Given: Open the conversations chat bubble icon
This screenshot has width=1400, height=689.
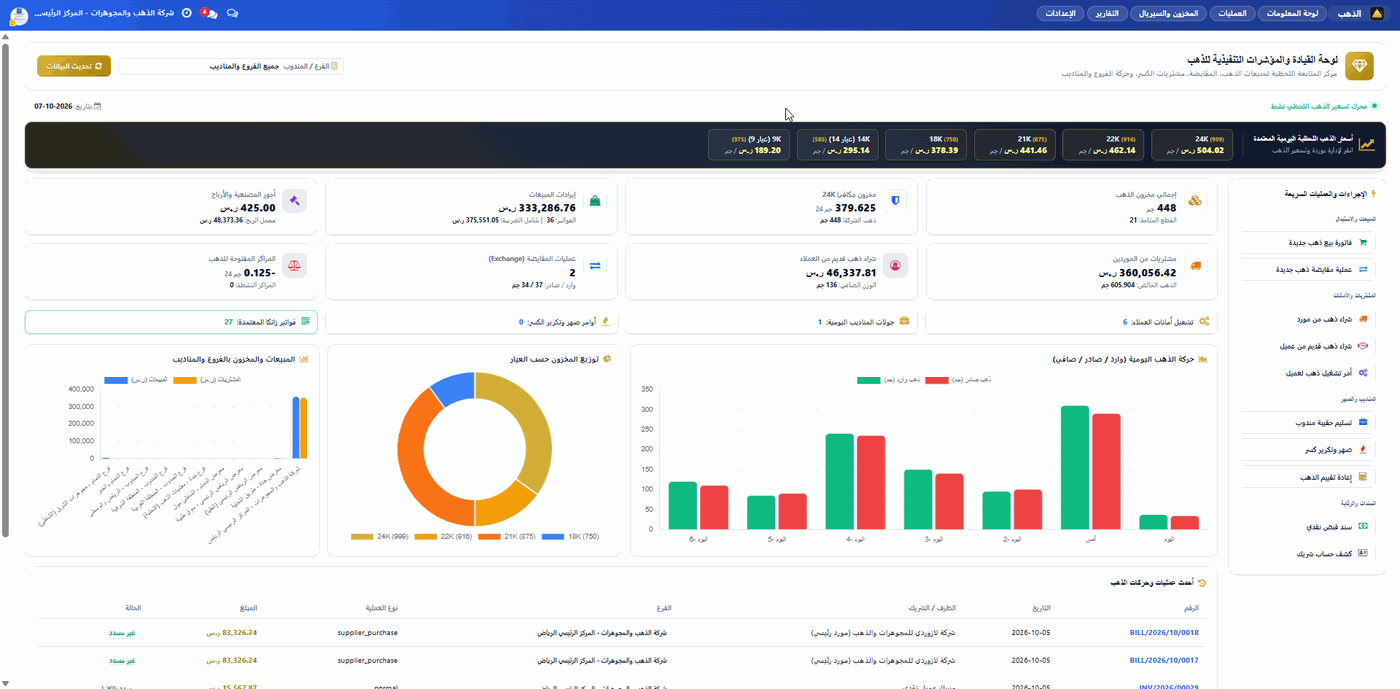Looking at the screenshot, I should coord(232,13).
